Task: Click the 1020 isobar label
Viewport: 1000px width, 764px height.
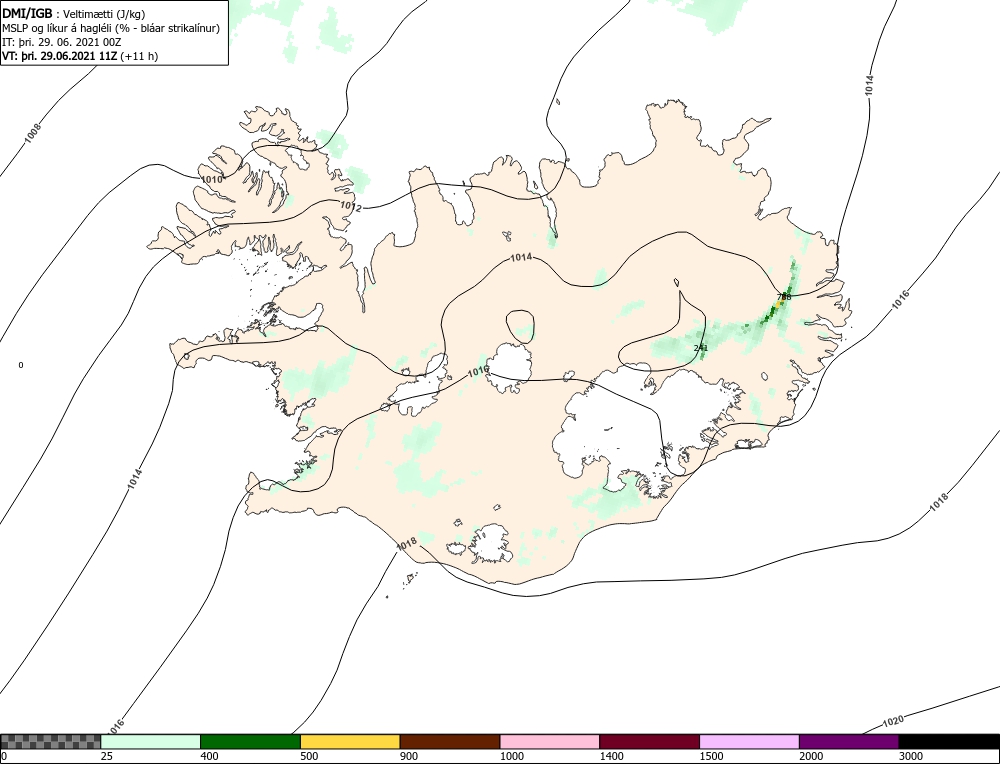Action: click(893, 721)
